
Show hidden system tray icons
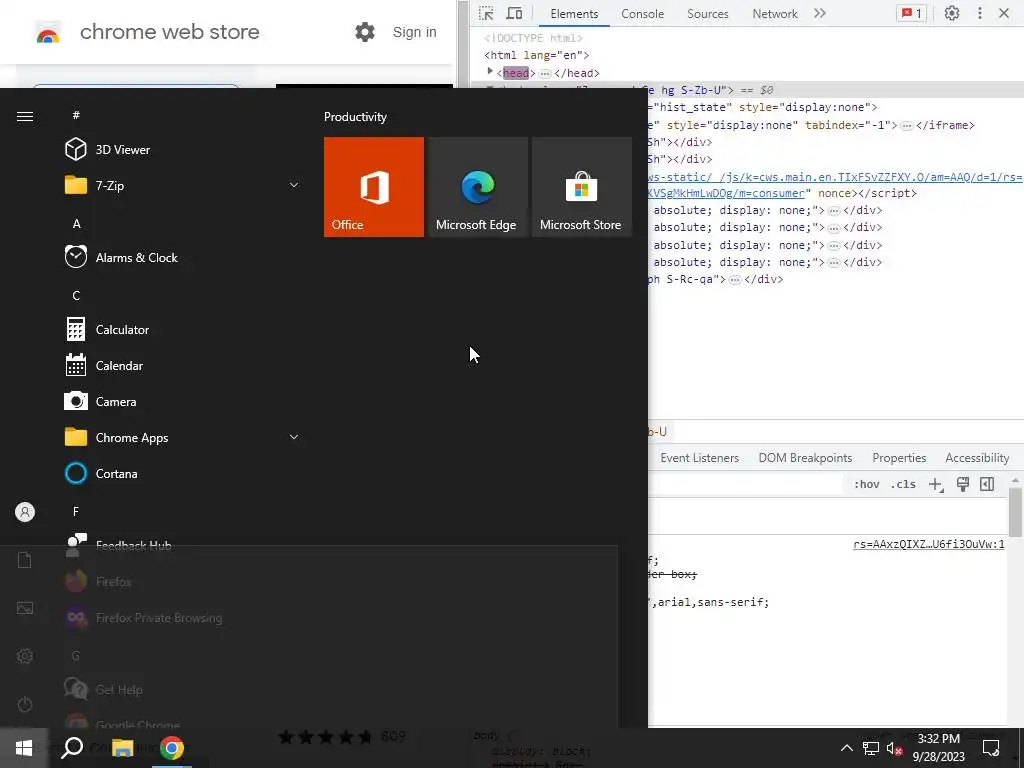846,748
